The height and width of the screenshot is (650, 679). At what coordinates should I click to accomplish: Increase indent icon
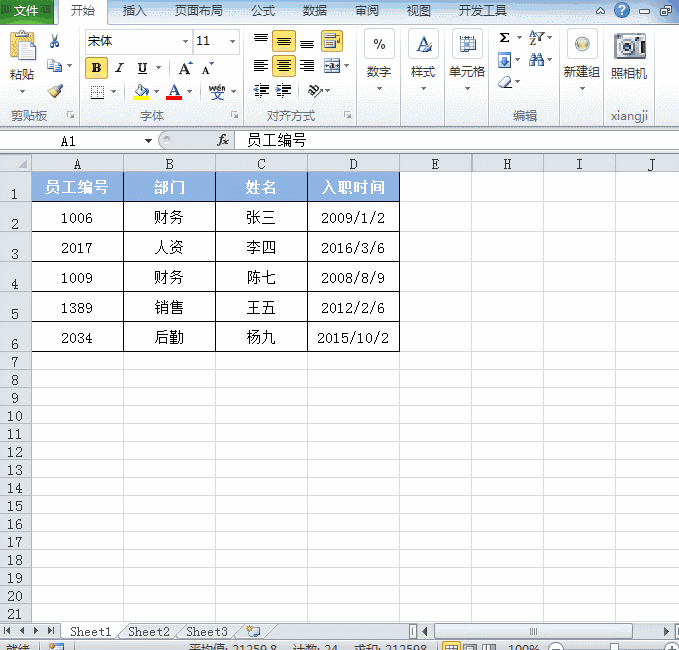coord(284,91)
